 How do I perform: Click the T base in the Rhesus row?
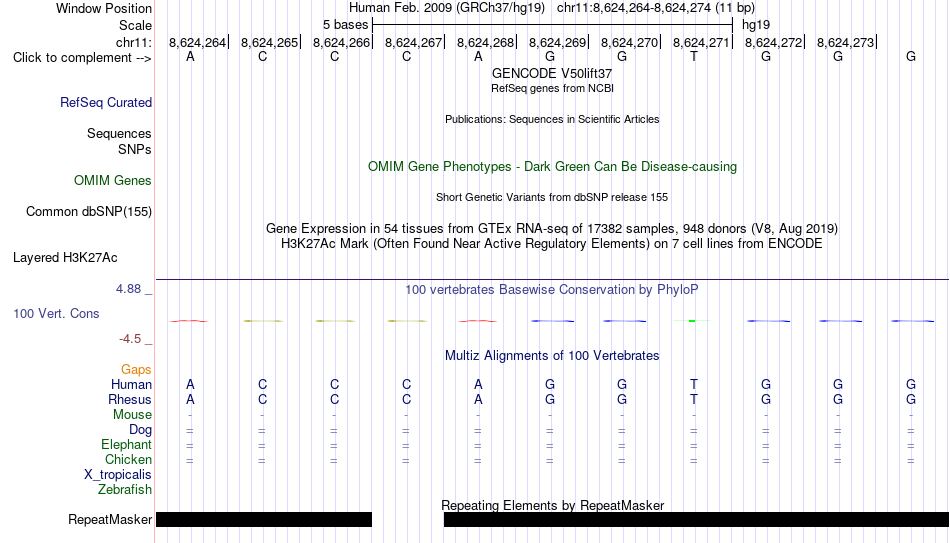point(694,399)
